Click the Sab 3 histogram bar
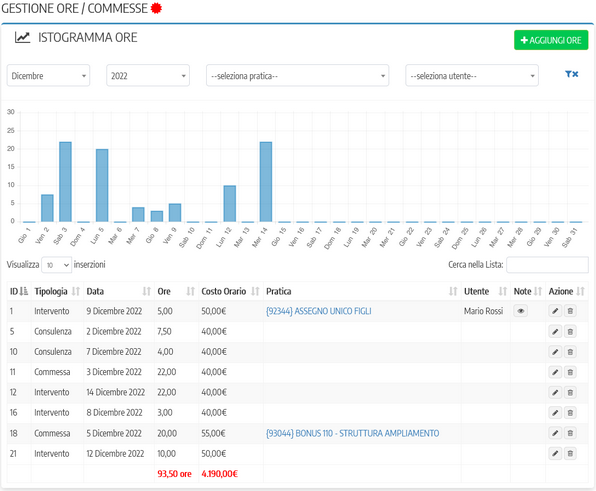Image resolution: width=596 pixels, height=491 pixels. coord(65,182)
